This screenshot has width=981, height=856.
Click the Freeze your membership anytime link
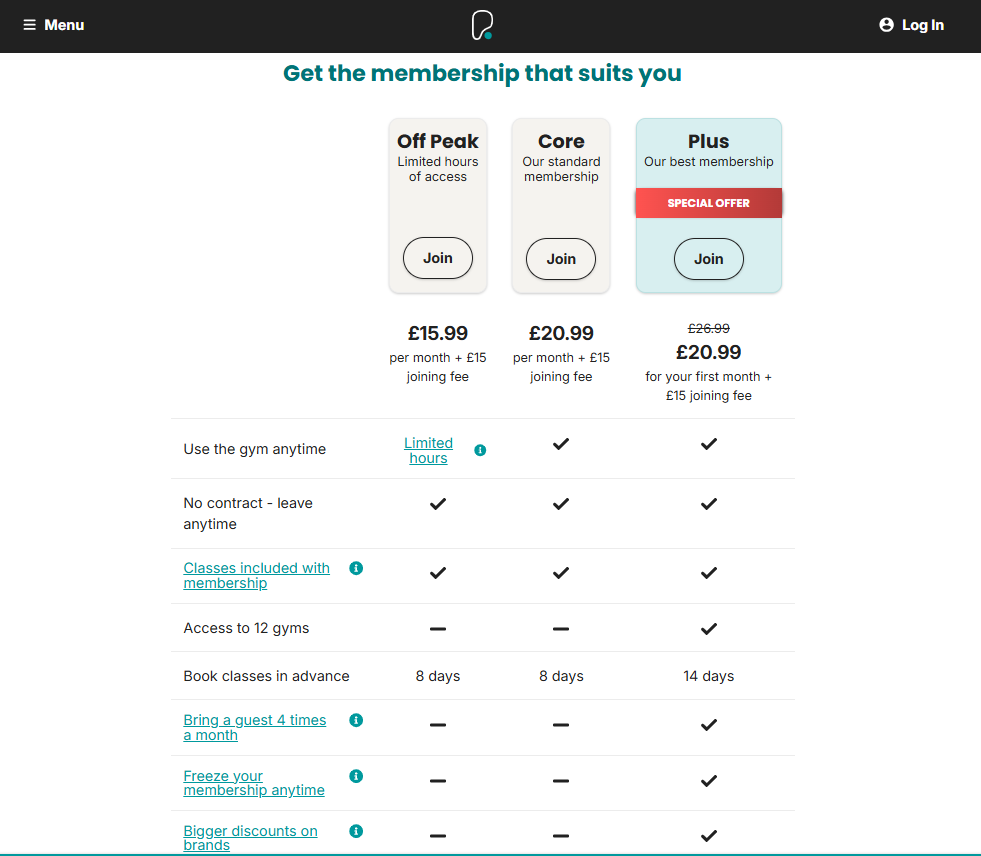pyautogui.click(x=253, y=783)
